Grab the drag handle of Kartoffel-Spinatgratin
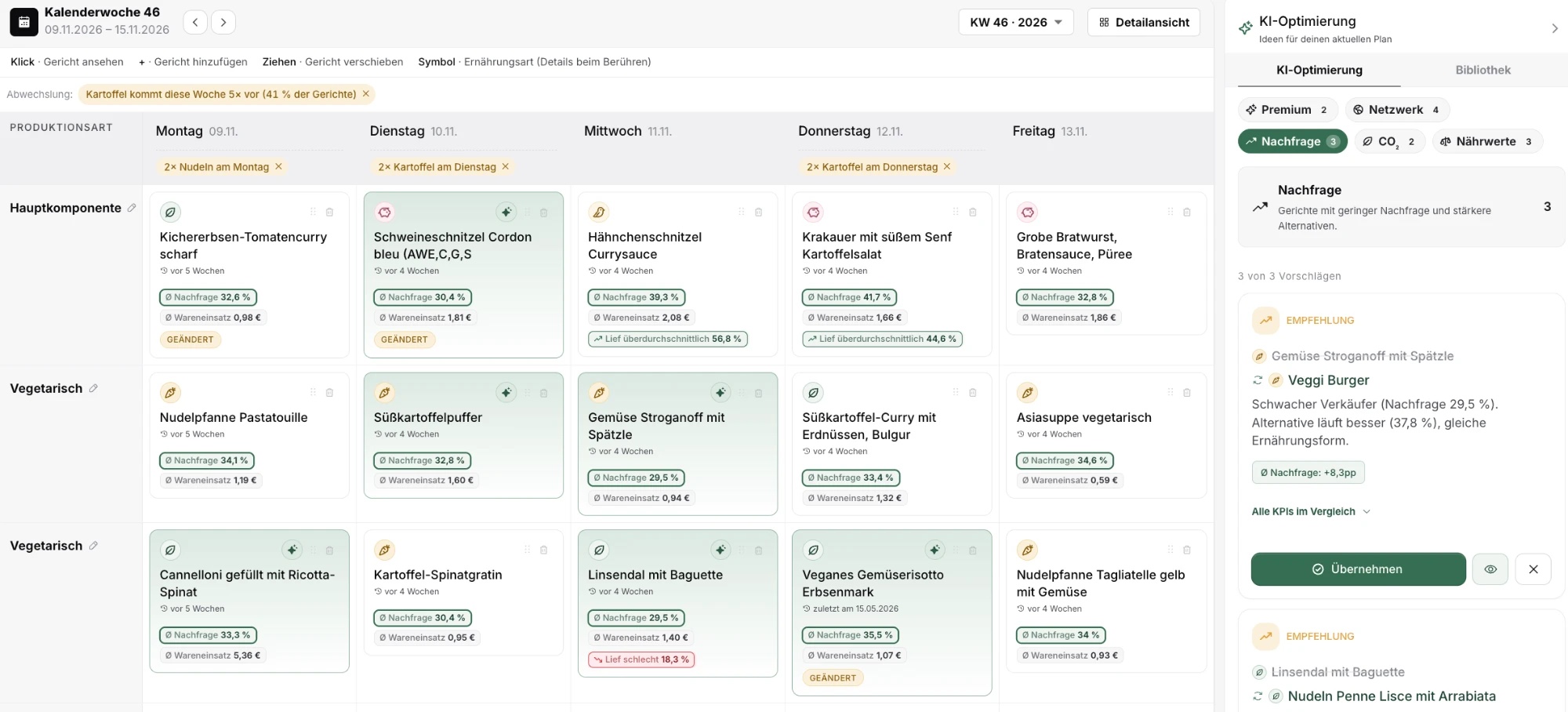 (x=528, y=550)
